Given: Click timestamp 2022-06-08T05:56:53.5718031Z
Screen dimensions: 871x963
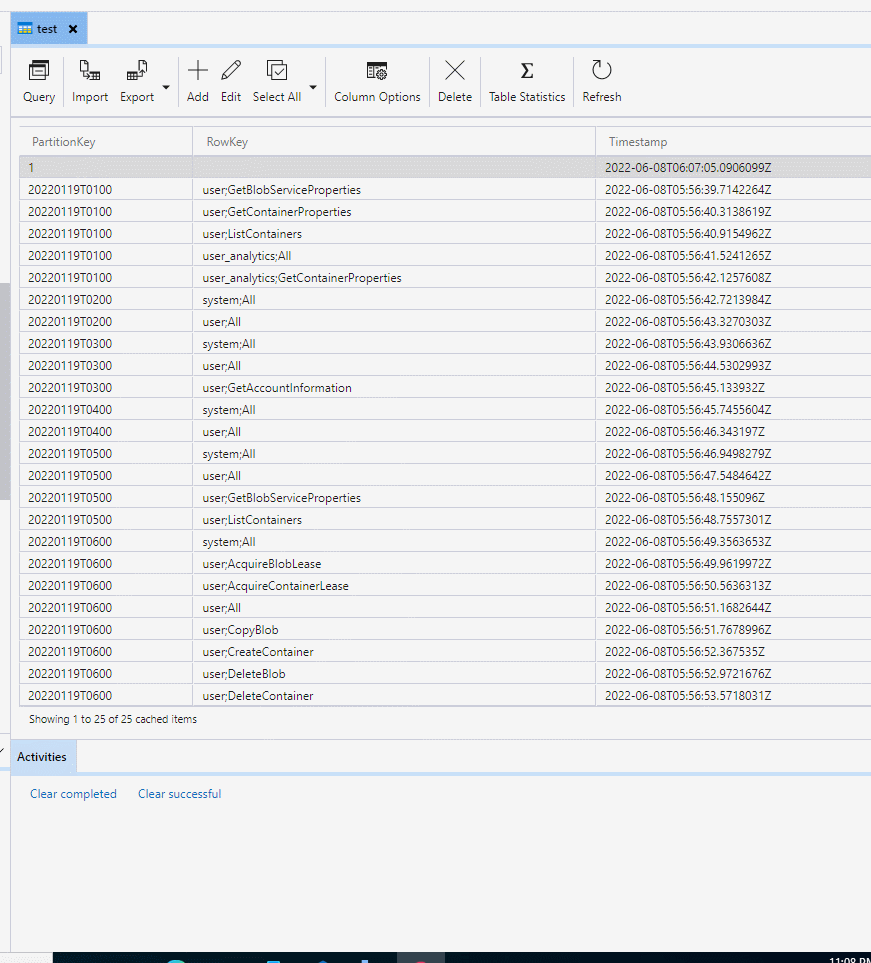Looking at the screenshot, I should click(688, 696).
